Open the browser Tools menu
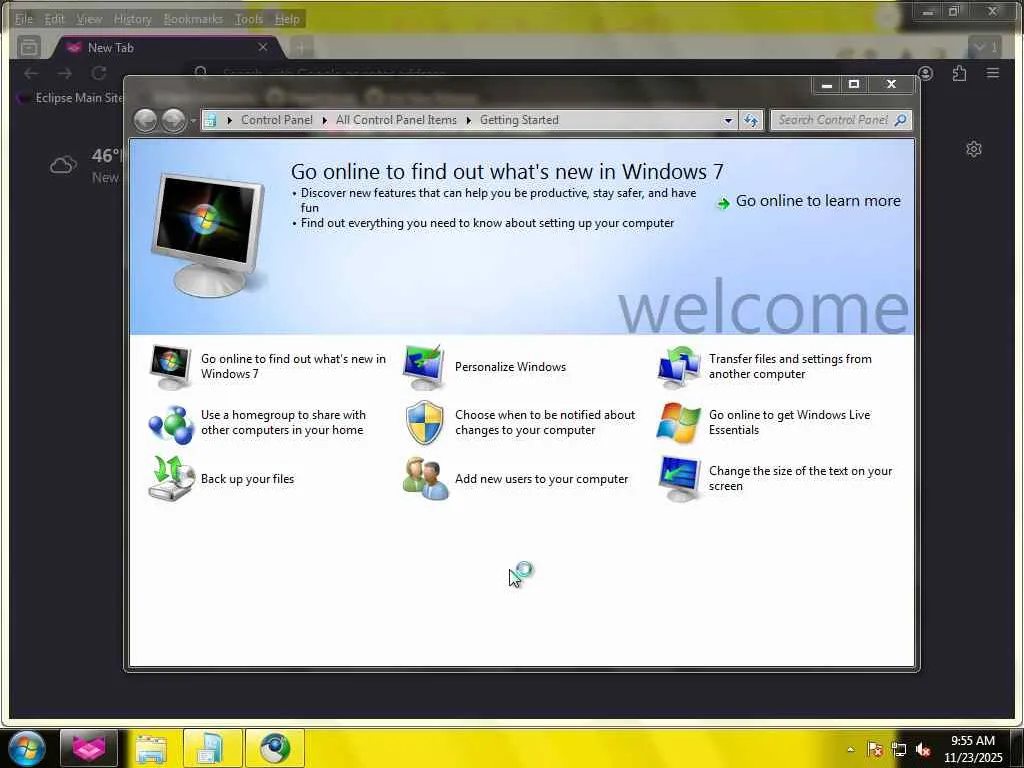Viewport: 1024px width, 768px height. click(249, 19)
